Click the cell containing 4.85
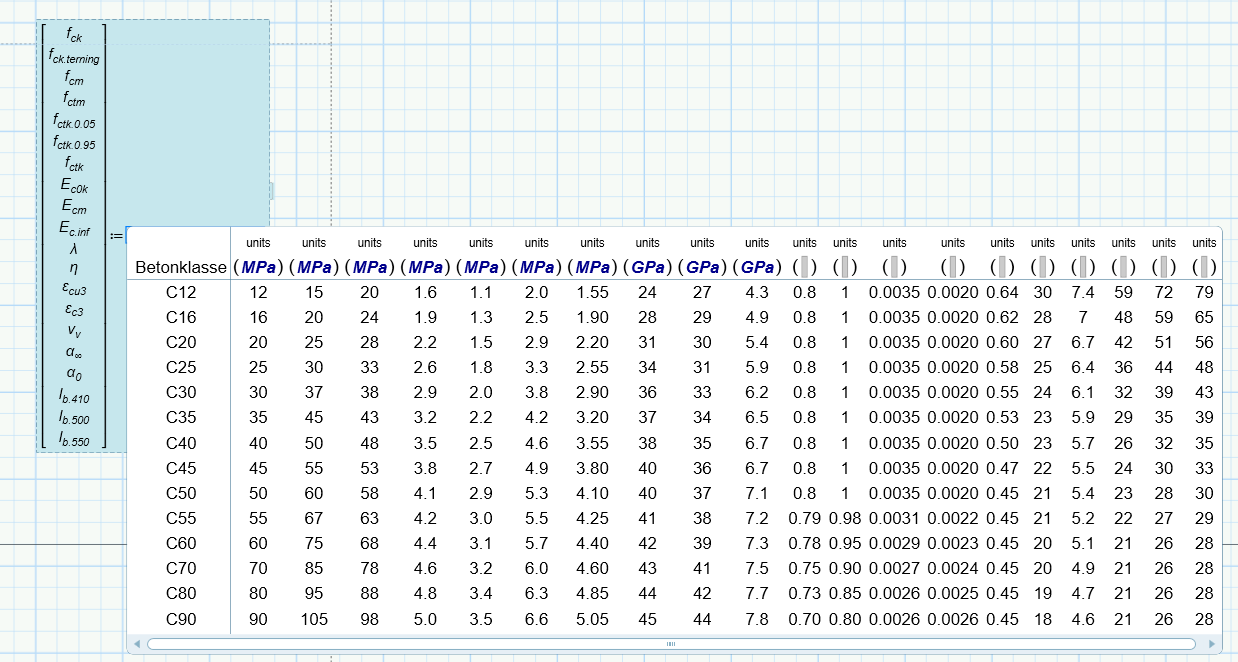Image resolution: width=1238 pixels, height=662 pixels. coord(593,594)
